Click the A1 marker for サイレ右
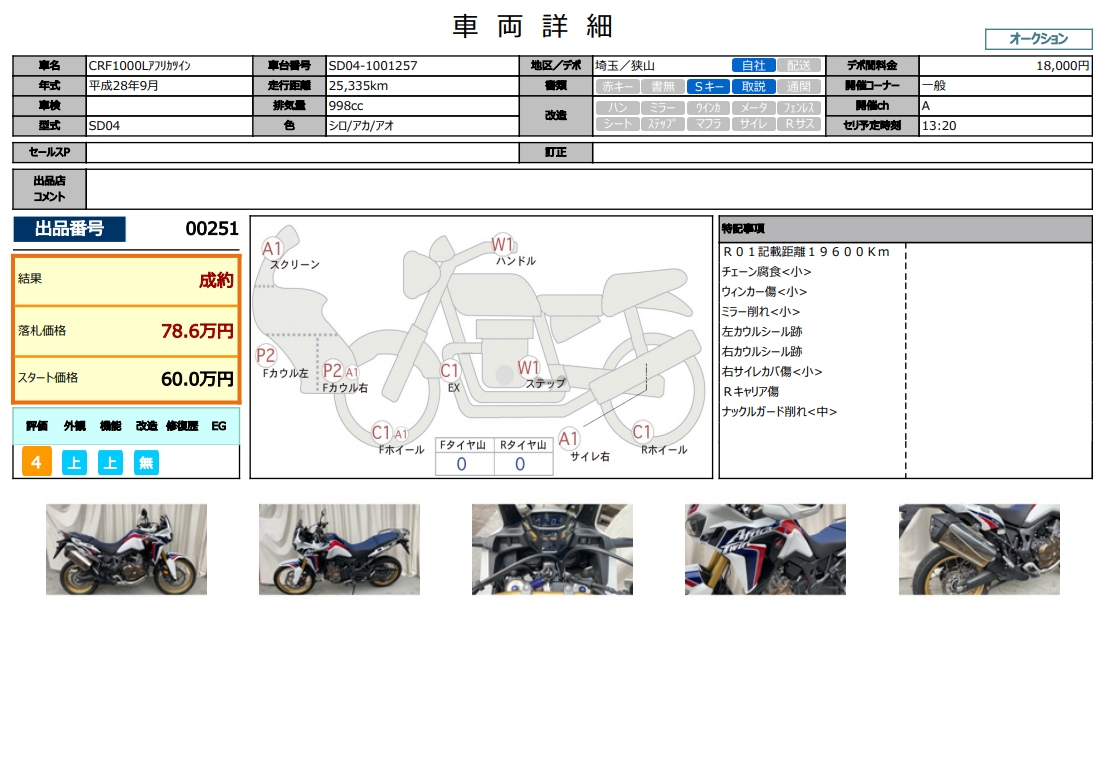Viewport: 1103px width, 772px height. [x=568, y=439]
